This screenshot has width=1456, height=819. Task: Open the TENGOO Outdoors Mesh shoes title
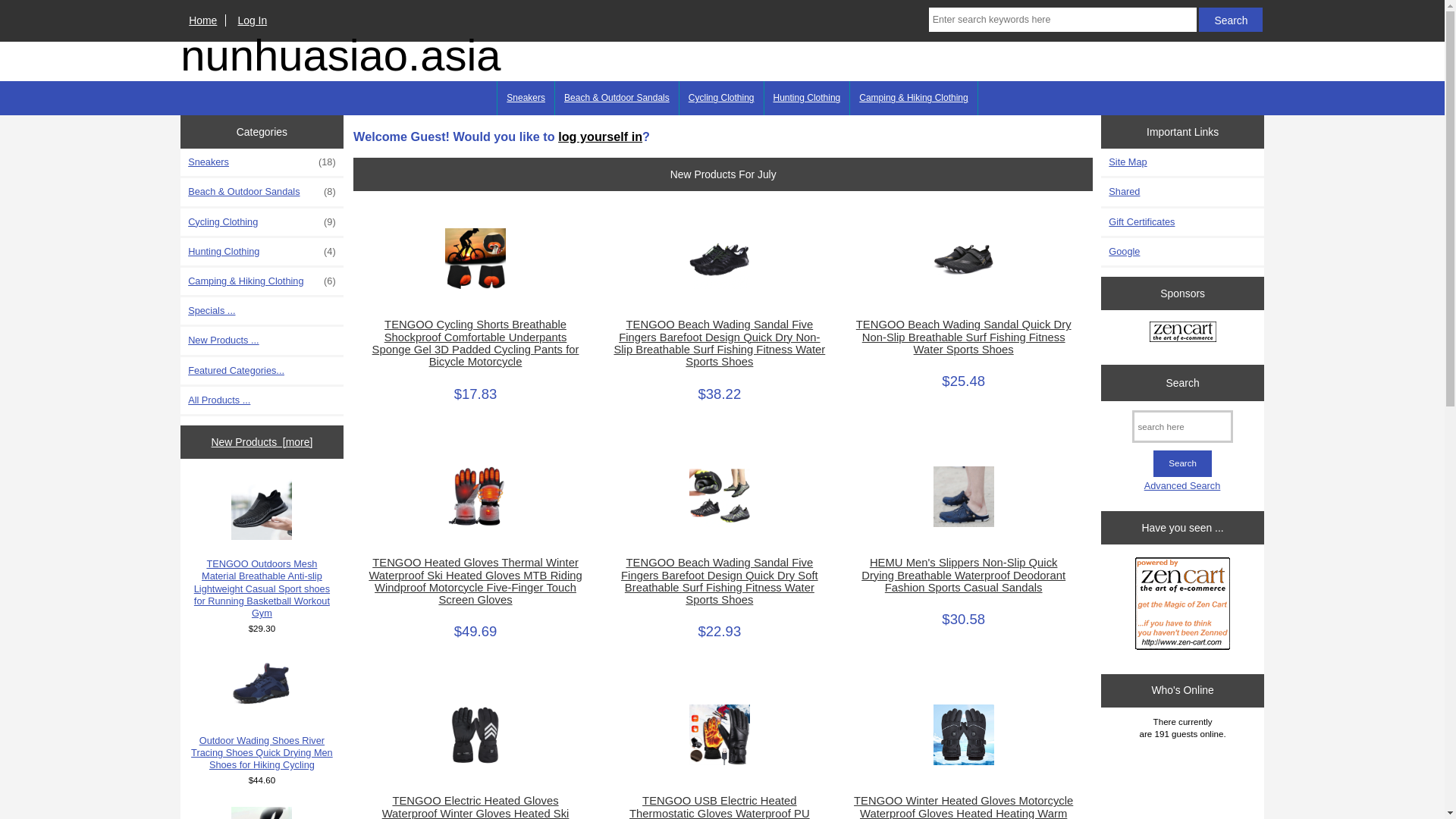pyautogui.click(x=262, y=588)
